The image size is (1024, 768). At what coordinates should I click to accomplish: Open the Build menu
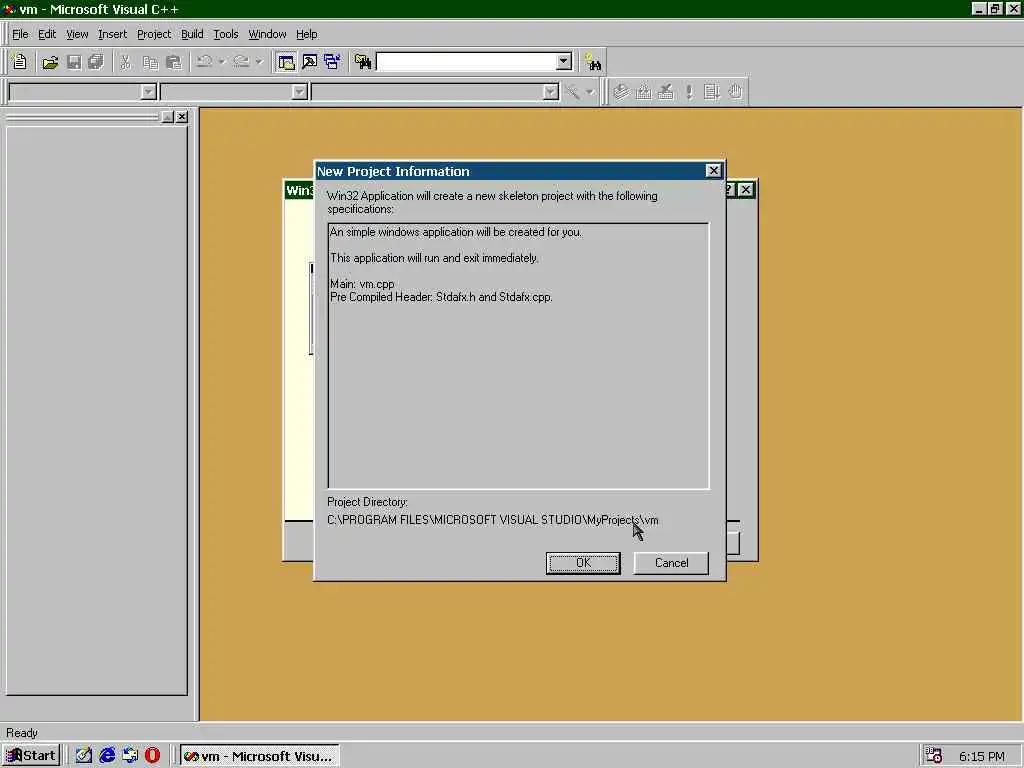pyautogui.click(x=192, y=34)
